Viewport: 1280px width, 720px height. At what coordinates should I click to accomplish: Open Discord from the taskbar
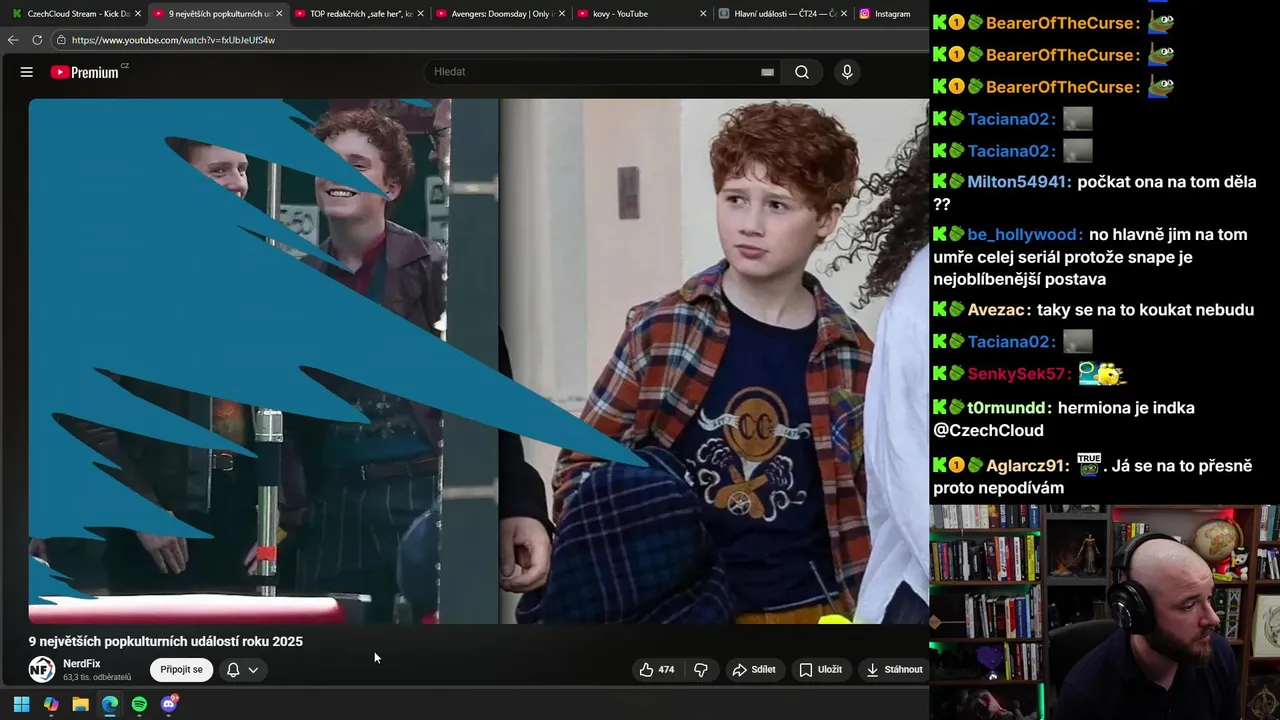click(x=169, y=704)
